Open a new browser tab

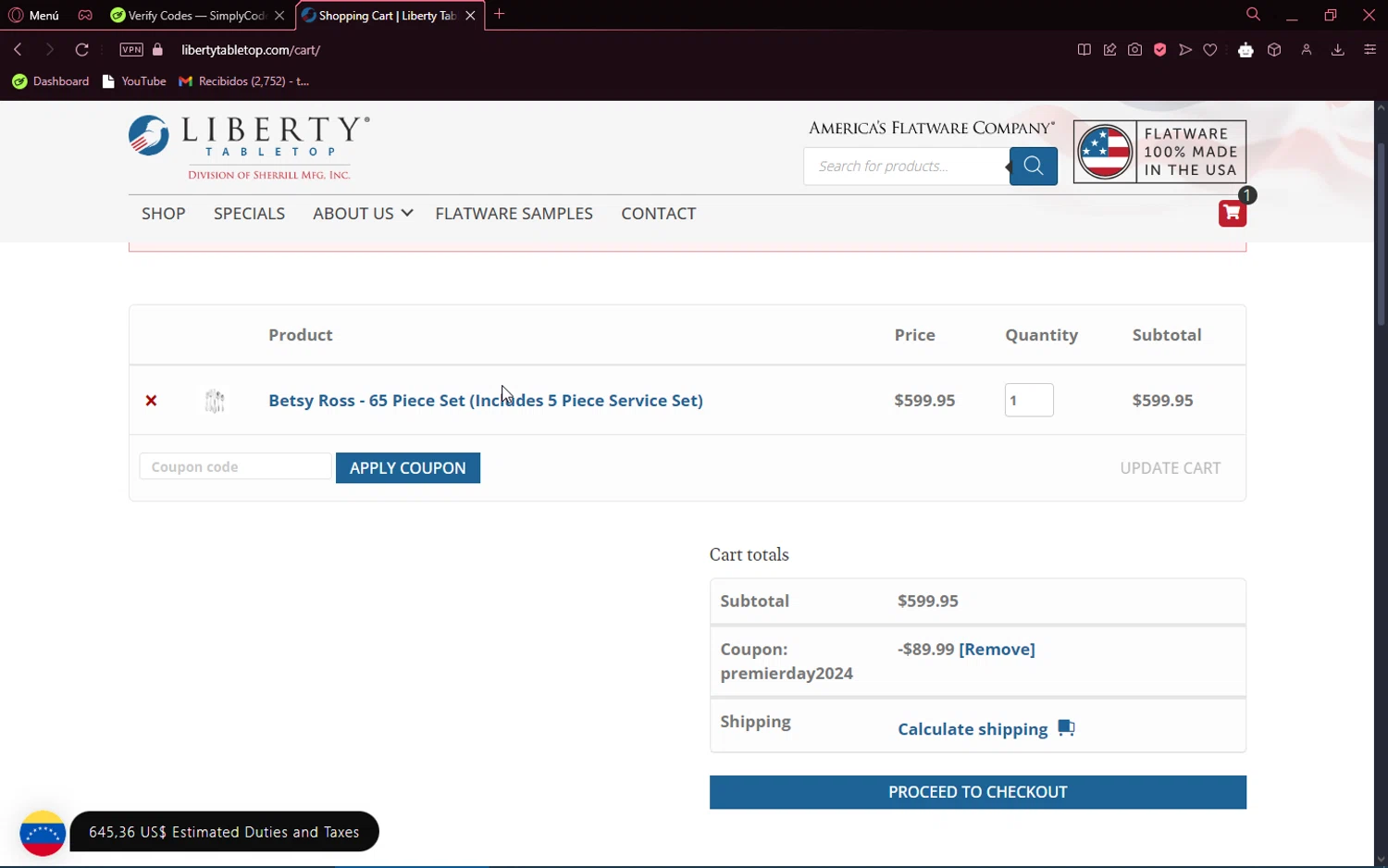[500, 14]
